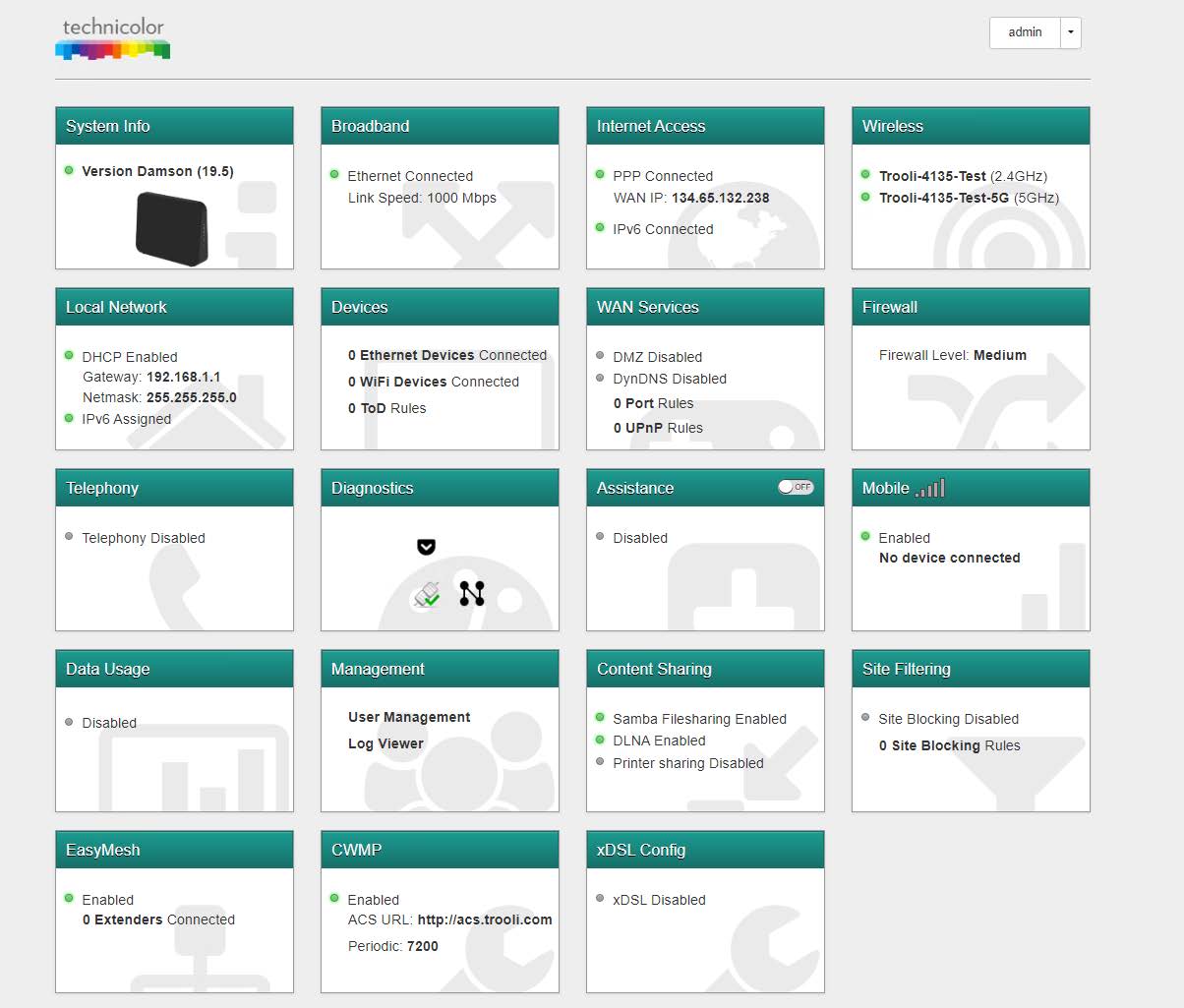Open the Firewall card header
The height and width of the screenshot is (1008, 1184).
click(970, 307)
